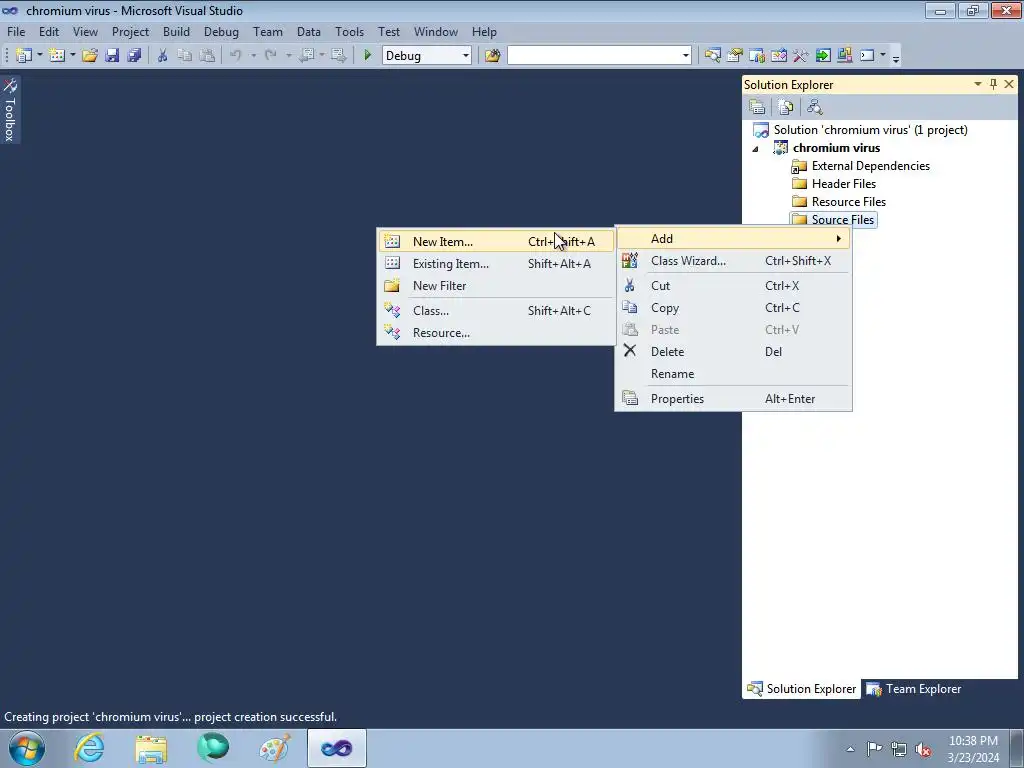
Task: Open the Tools menu in the menu bar
Action: (x=349, y=31)
